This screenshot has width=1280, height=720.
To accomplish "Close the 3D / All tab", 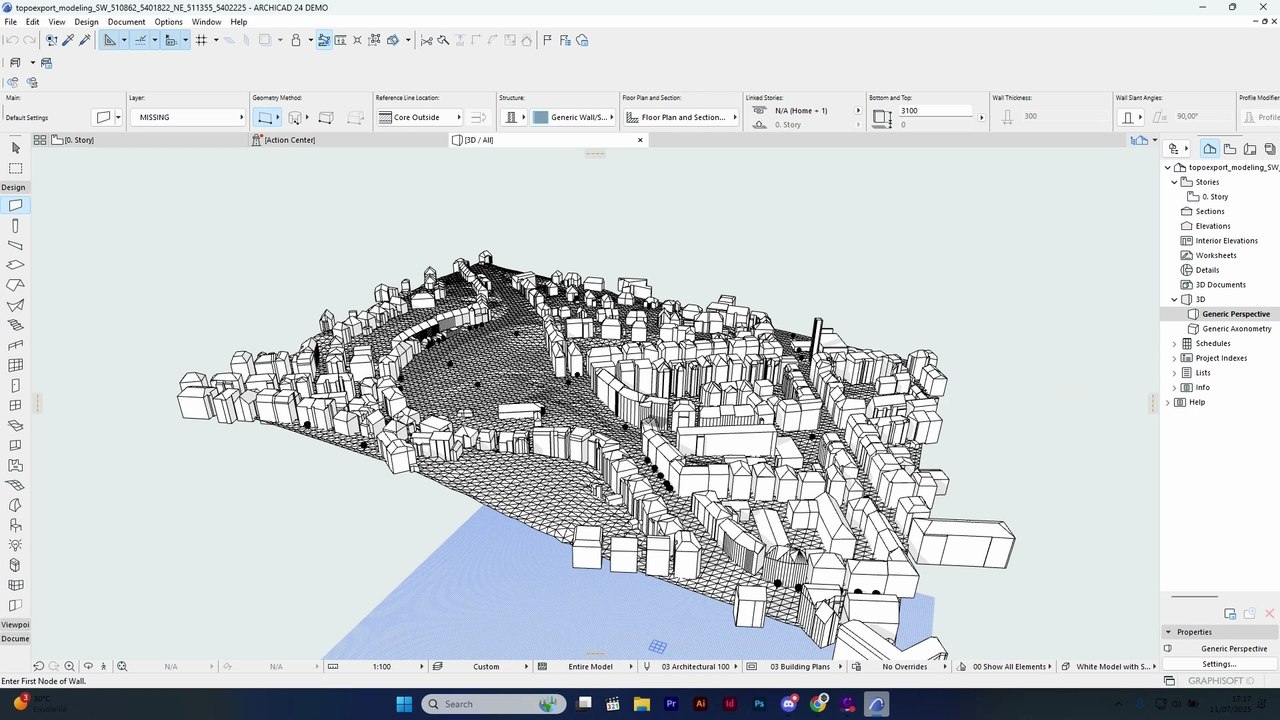I will click(640, 140).
